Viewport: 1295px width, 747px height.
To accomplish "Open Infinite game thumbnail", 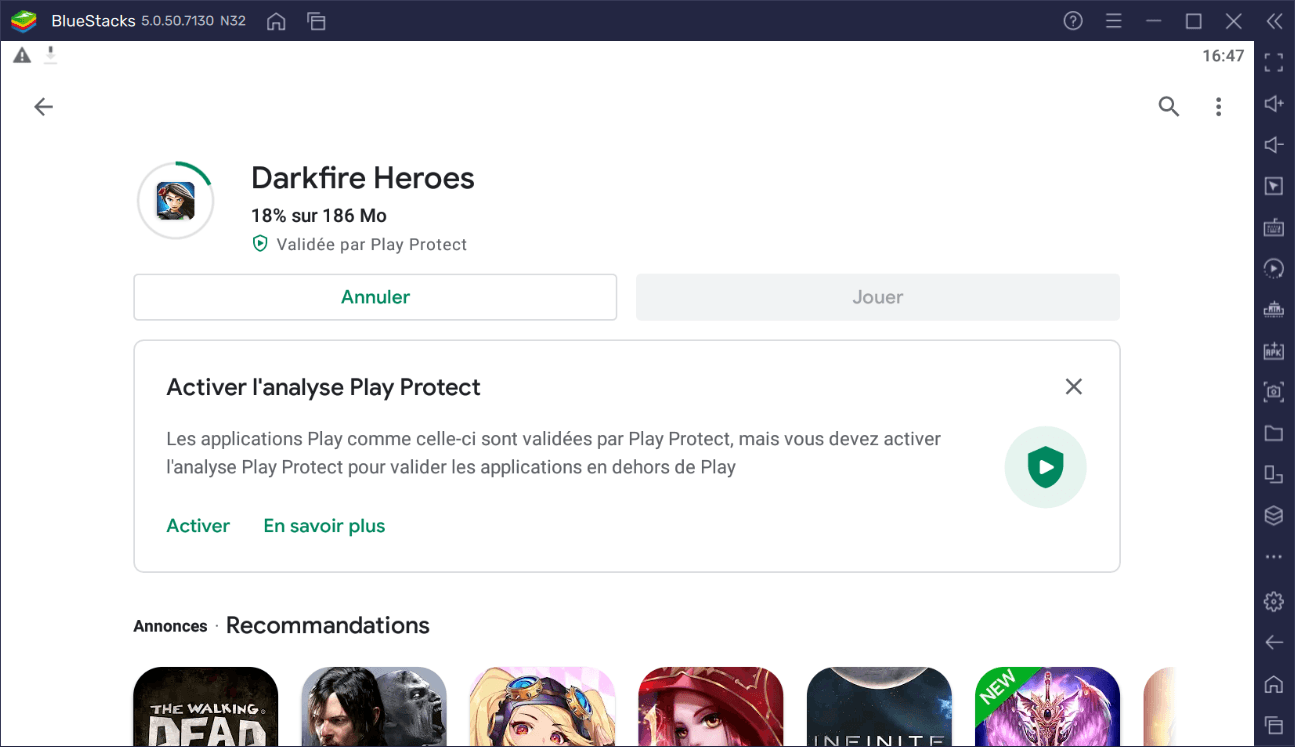I will [879, 707].
